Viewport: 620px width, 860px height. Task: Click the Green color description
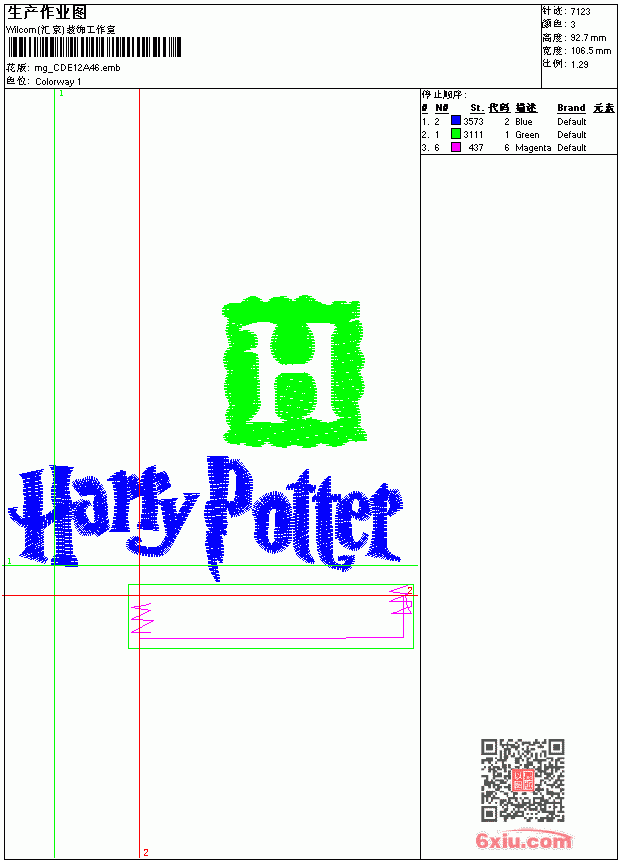(x=527, y=134)
